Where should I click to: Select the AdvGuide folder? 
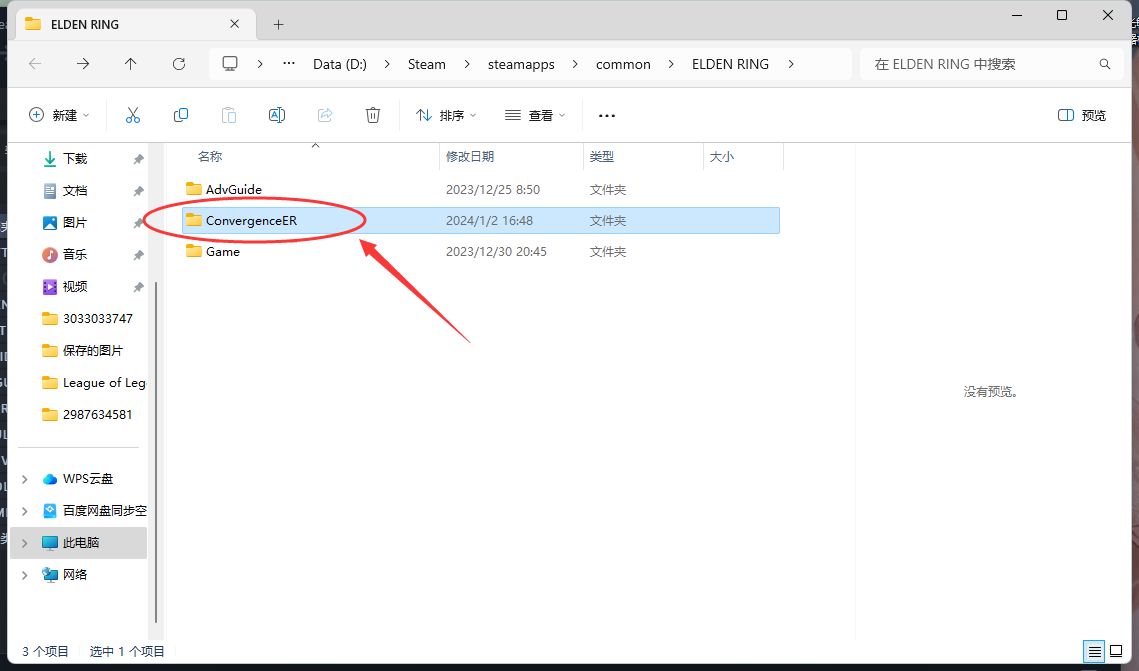coord(481,190)
